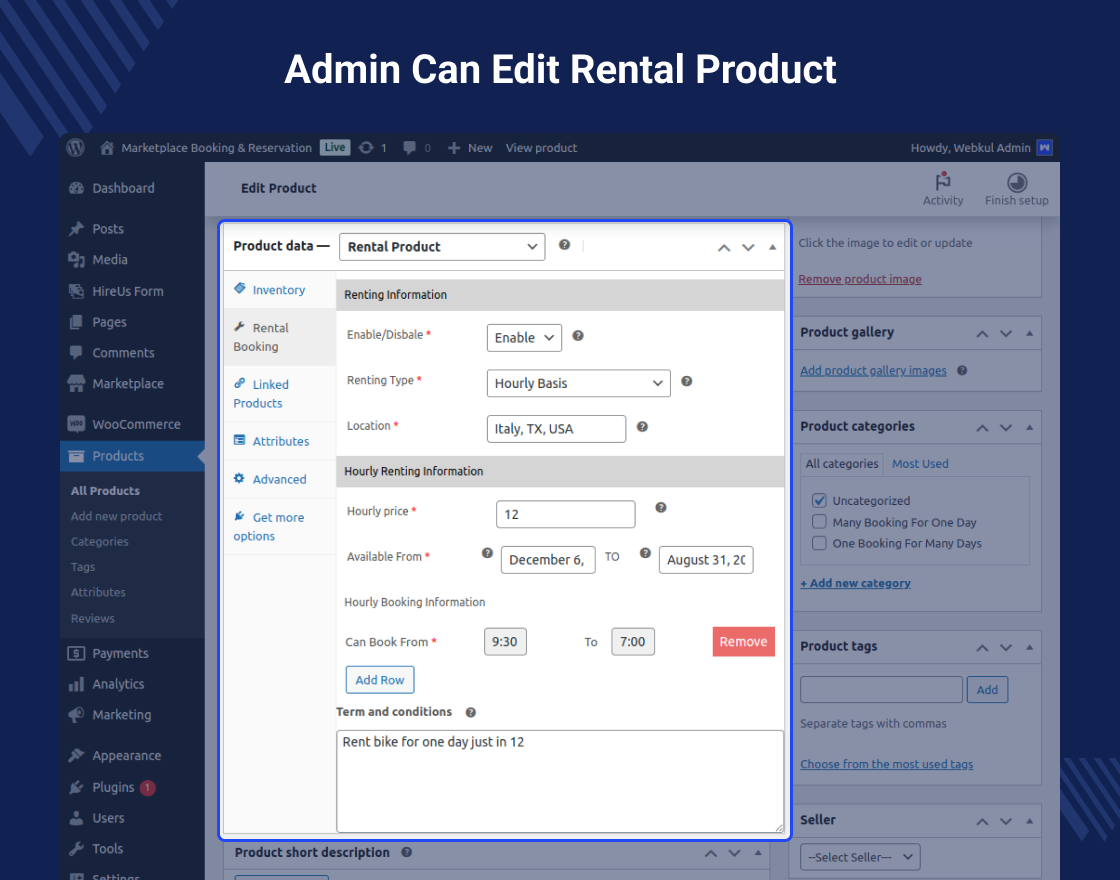Viewport: 1120px width, 880px height.
Task: Click the Remove product image link
Action: click(x=859, y=278)
